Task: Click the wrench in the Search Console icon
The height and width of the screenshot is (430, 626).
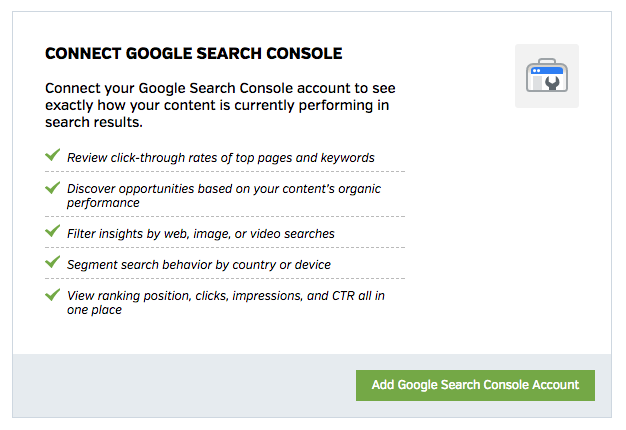Action: (552, 87)
